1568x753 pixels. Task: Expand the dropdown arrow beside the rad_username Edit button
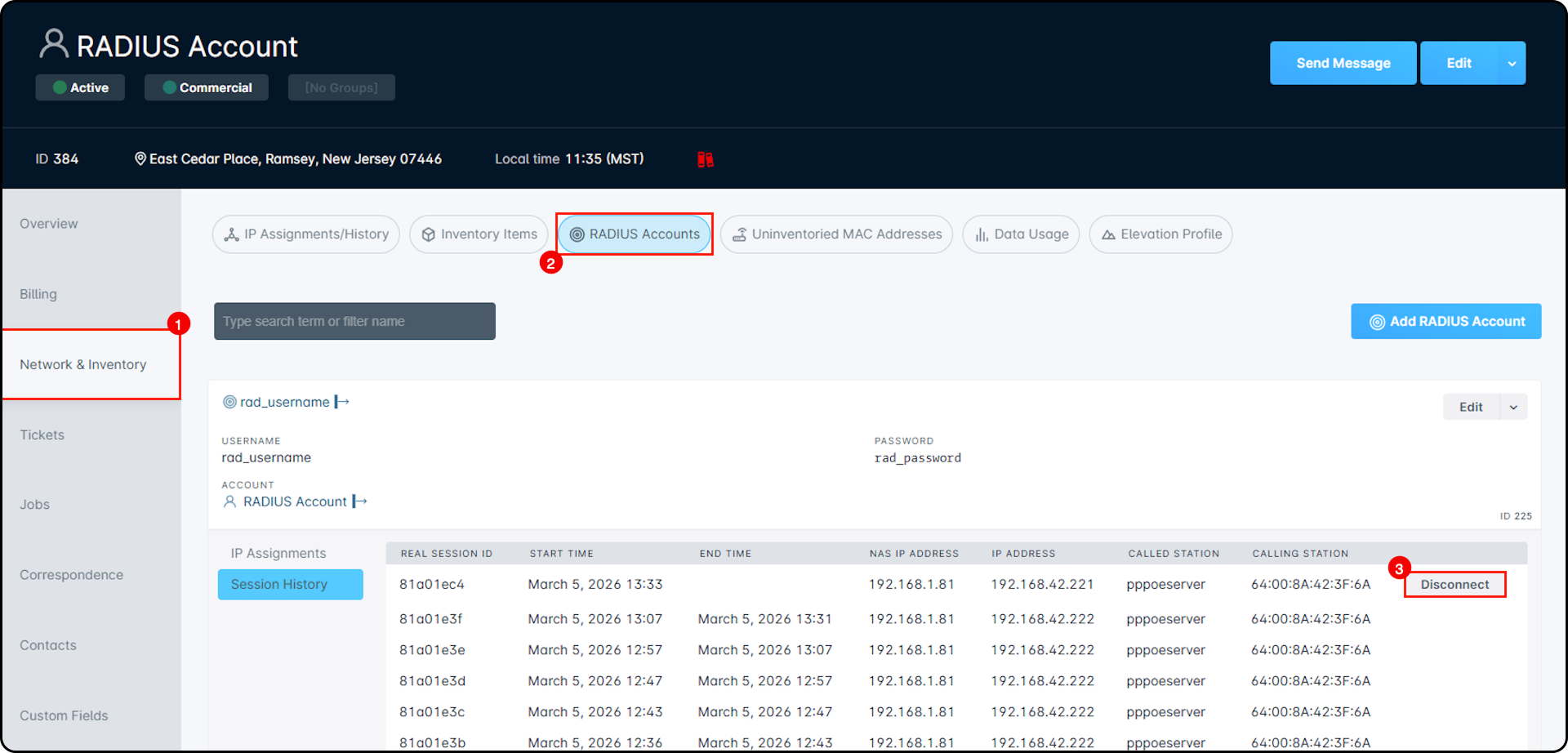point(1513,407)
